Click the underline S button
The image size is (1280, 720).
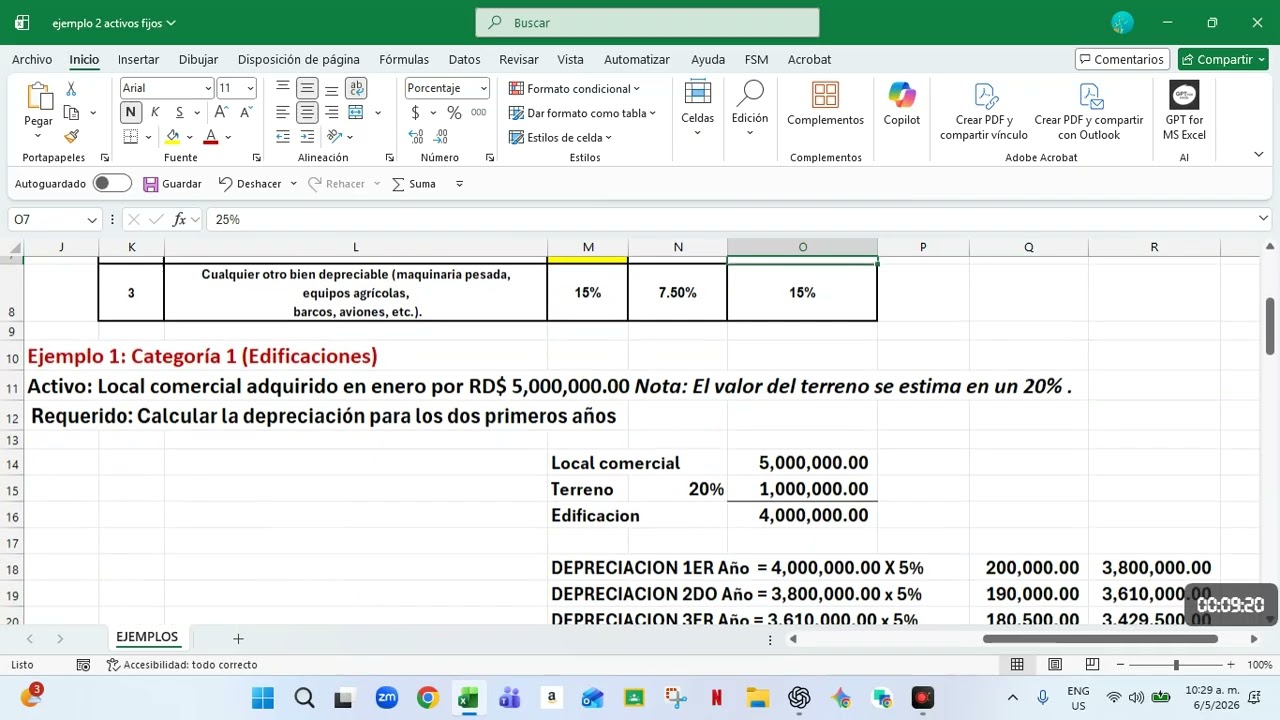(180, 112)
